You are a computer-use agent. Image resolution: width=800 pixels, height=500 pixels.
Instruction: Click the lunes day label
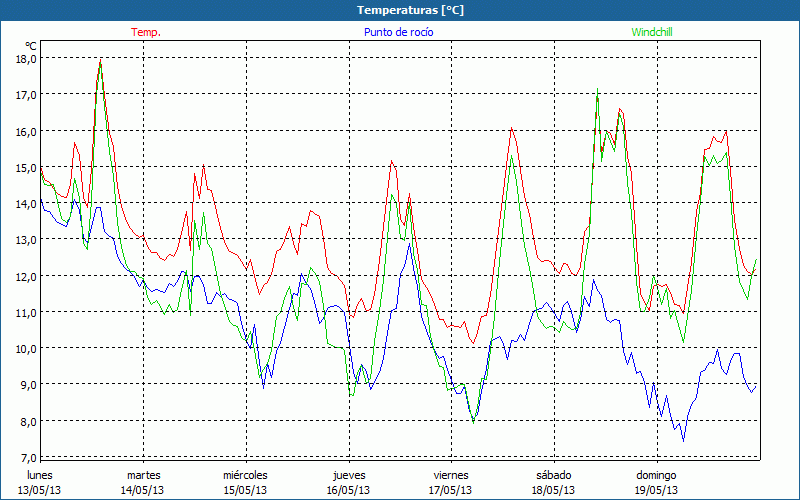(x=40, y=475)
